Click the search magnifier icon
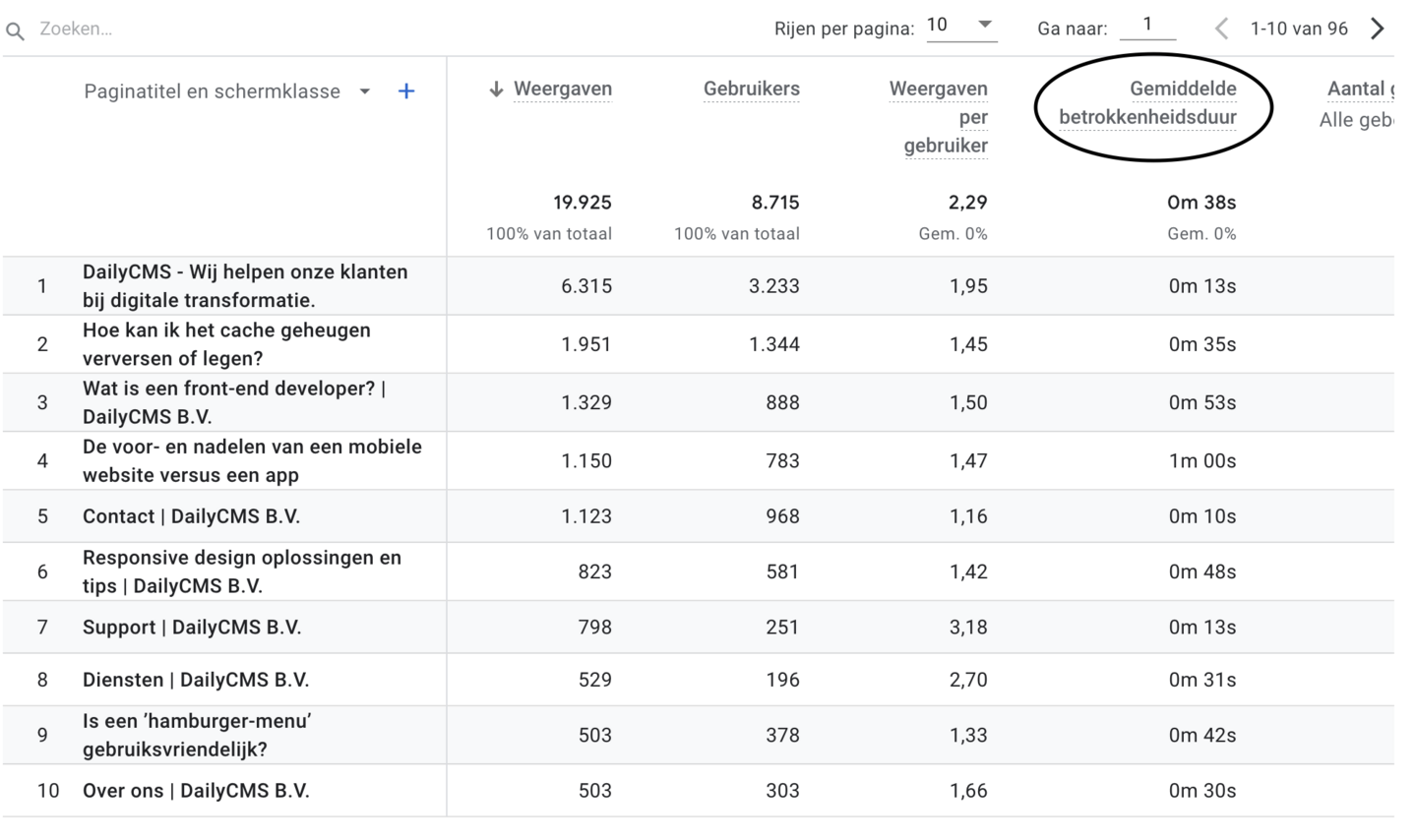1417x840 pixels. (15, 30)
